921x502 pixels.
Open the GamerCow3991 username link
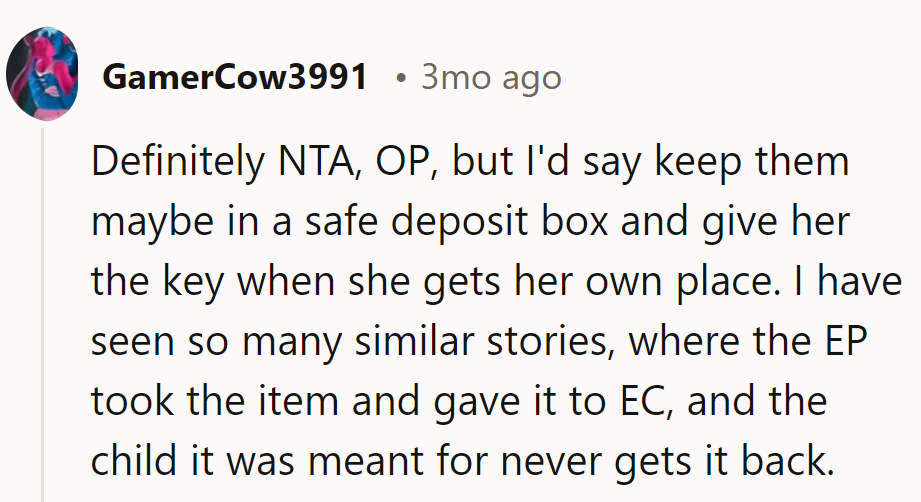click(x=234, y=77)
